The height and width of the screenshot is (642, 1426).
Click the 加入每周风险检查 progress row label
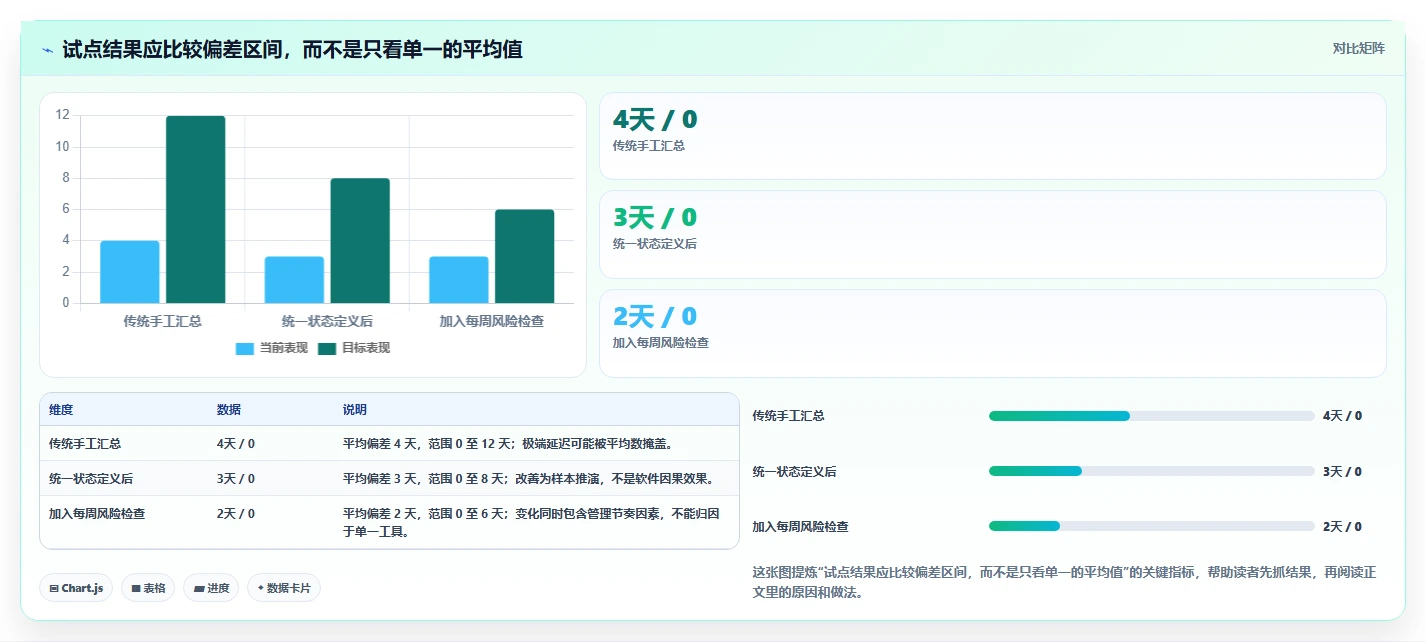[800, 526]
